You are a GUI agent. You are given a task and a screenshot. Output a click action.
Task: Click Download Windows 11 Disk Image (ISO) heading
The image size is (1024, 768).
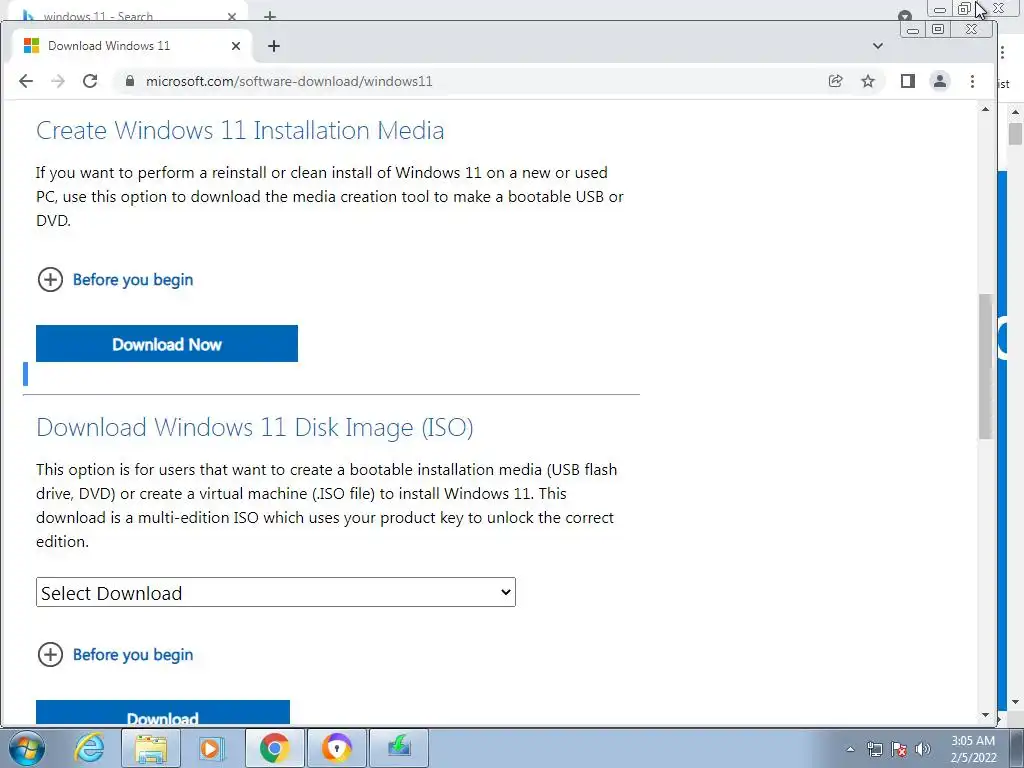pos(255,427)
